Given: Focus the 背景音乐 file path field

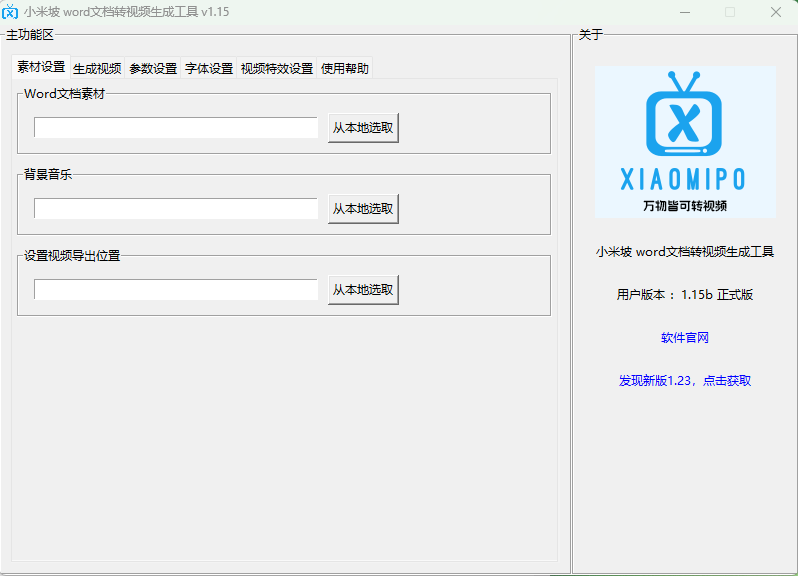Looking at the screenshot, I should (176, 209).
